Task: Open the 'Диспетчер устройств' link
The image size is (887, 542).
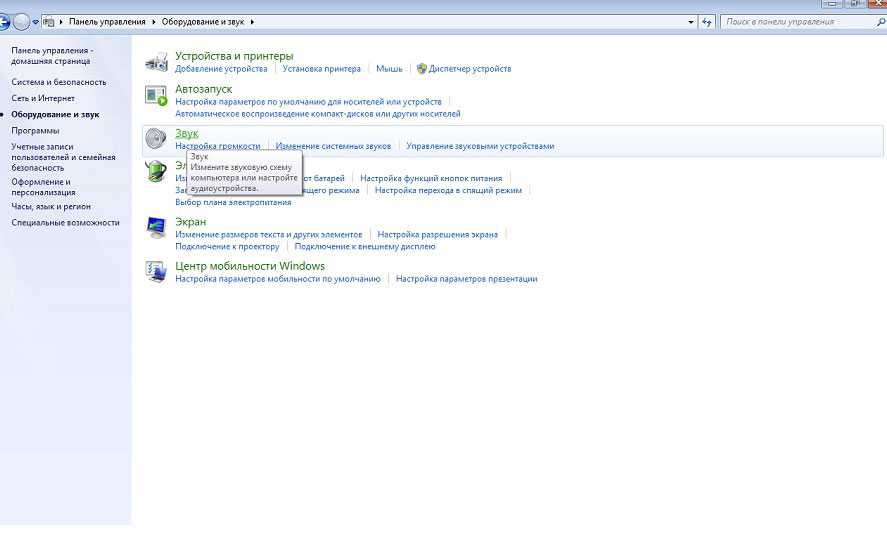Action: point(469,69)
